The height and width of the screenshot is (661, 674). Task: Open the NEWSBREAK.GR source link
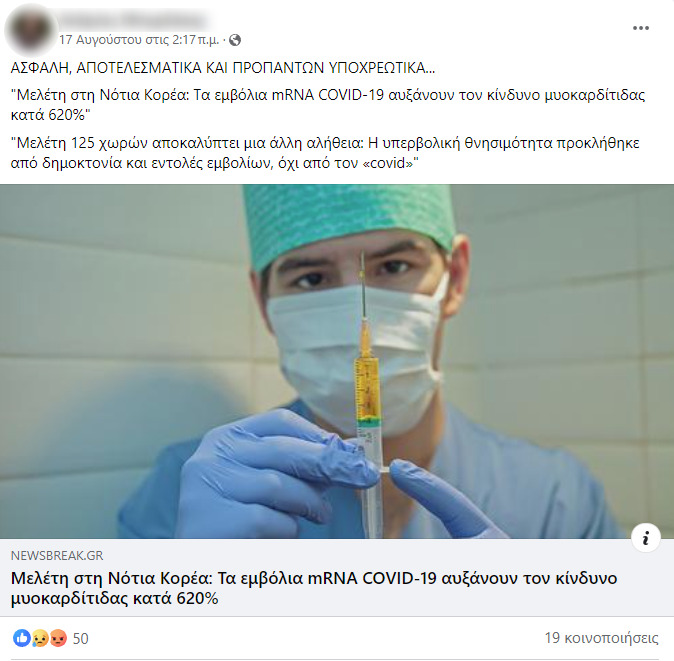point(57,556)
